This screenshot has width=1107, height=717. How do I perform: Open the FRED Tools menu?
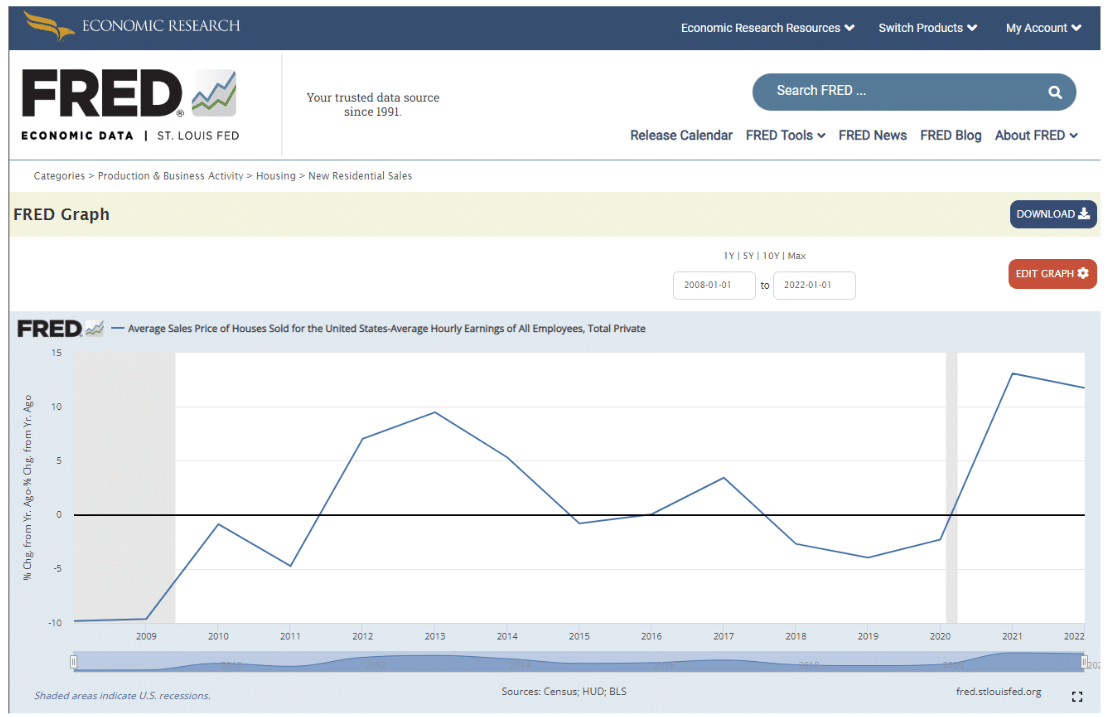785,135
